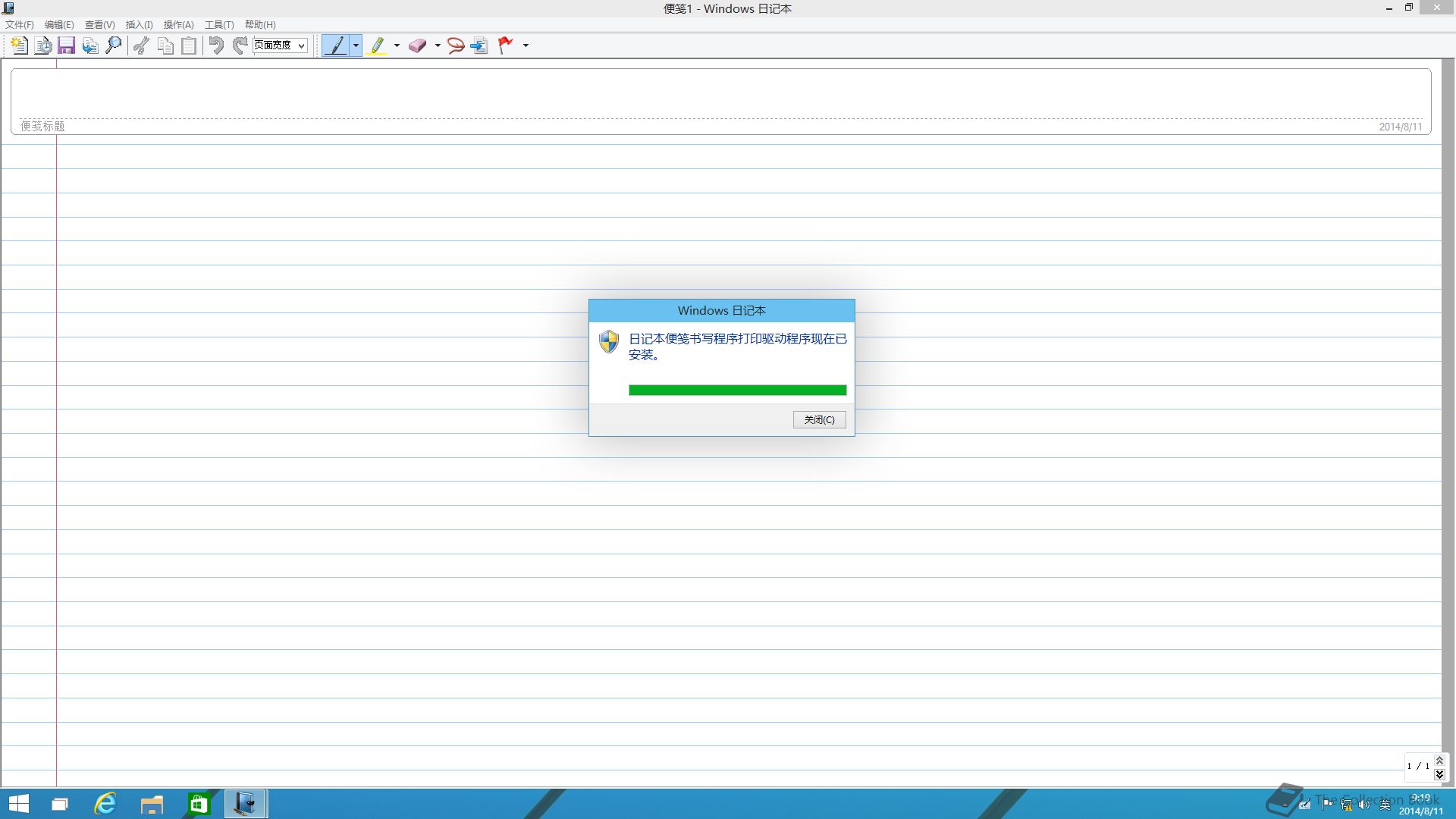Select the yellow Highlighter tool

point(377,45)
